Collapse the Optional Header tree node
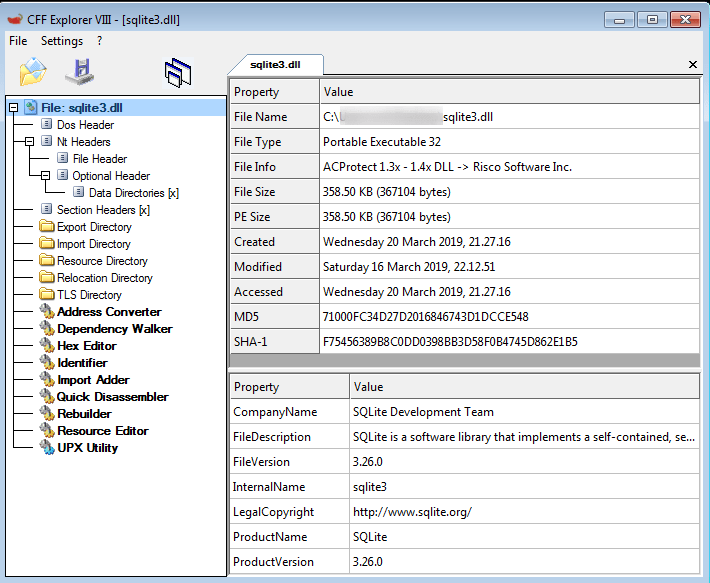Viewport: 710px width, 583px height. click(x=46, y=176)
